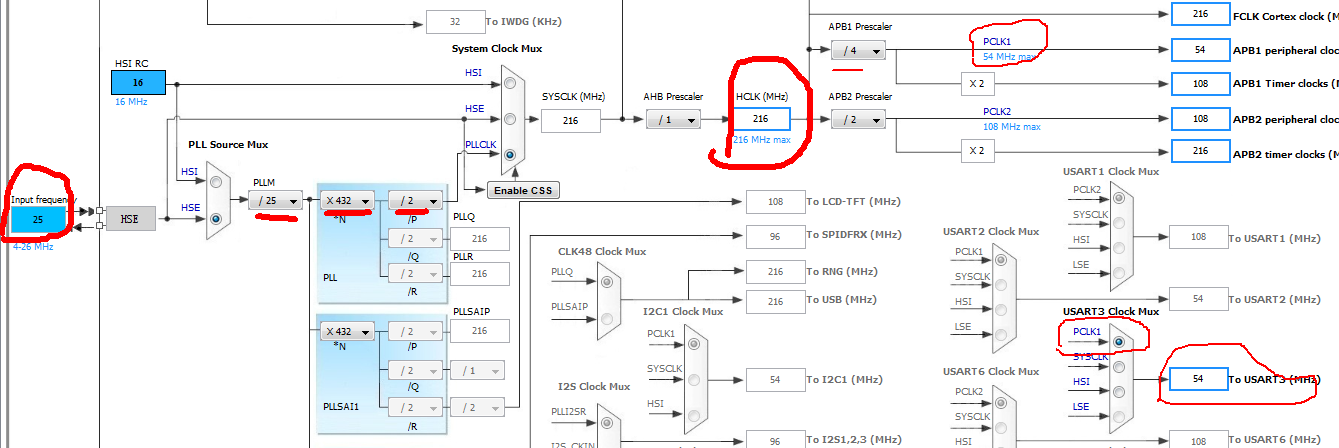The width and height of the screenshot is (1339, 448).
Task: Click the '54 MHz max' PCLK1 note
Action: coord(1010,57)
